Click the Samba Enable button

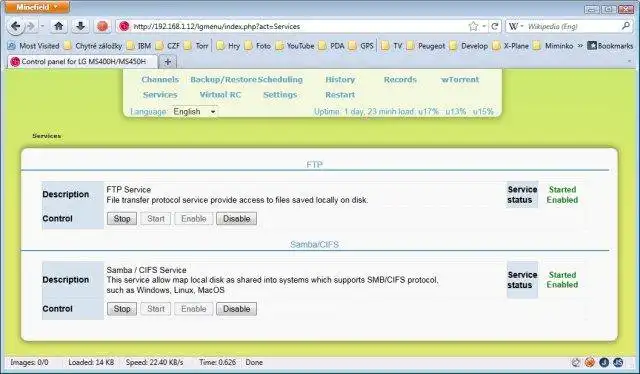(x=193, y=309)
